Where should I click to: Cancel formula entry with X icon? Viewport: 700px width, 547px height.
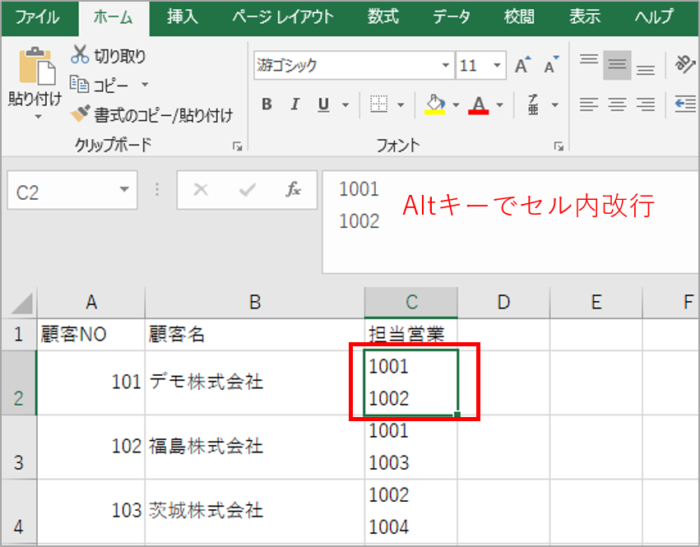[201, 190]
